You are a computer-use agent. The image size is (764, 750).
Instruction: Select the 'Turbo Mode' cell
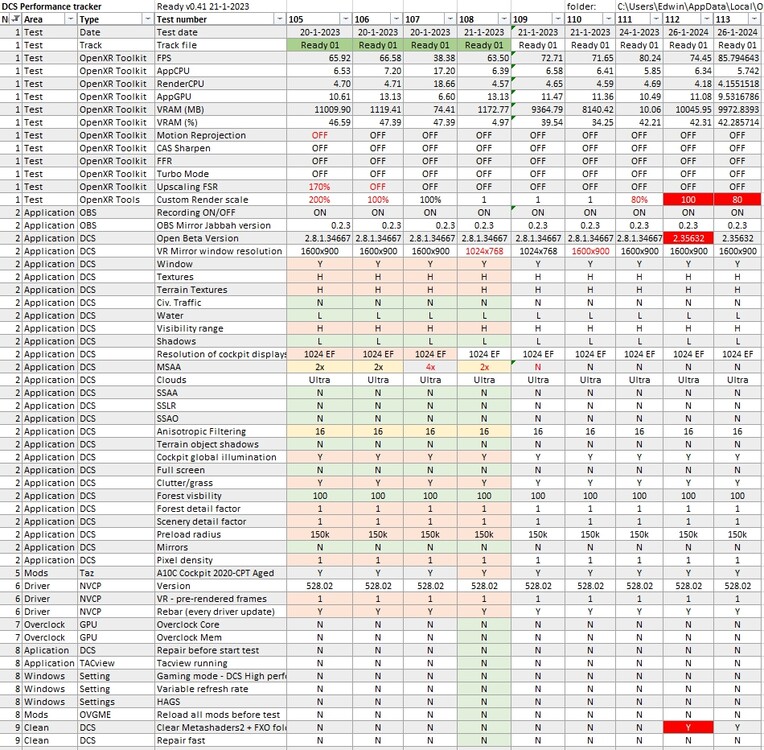tap(220, 174)
